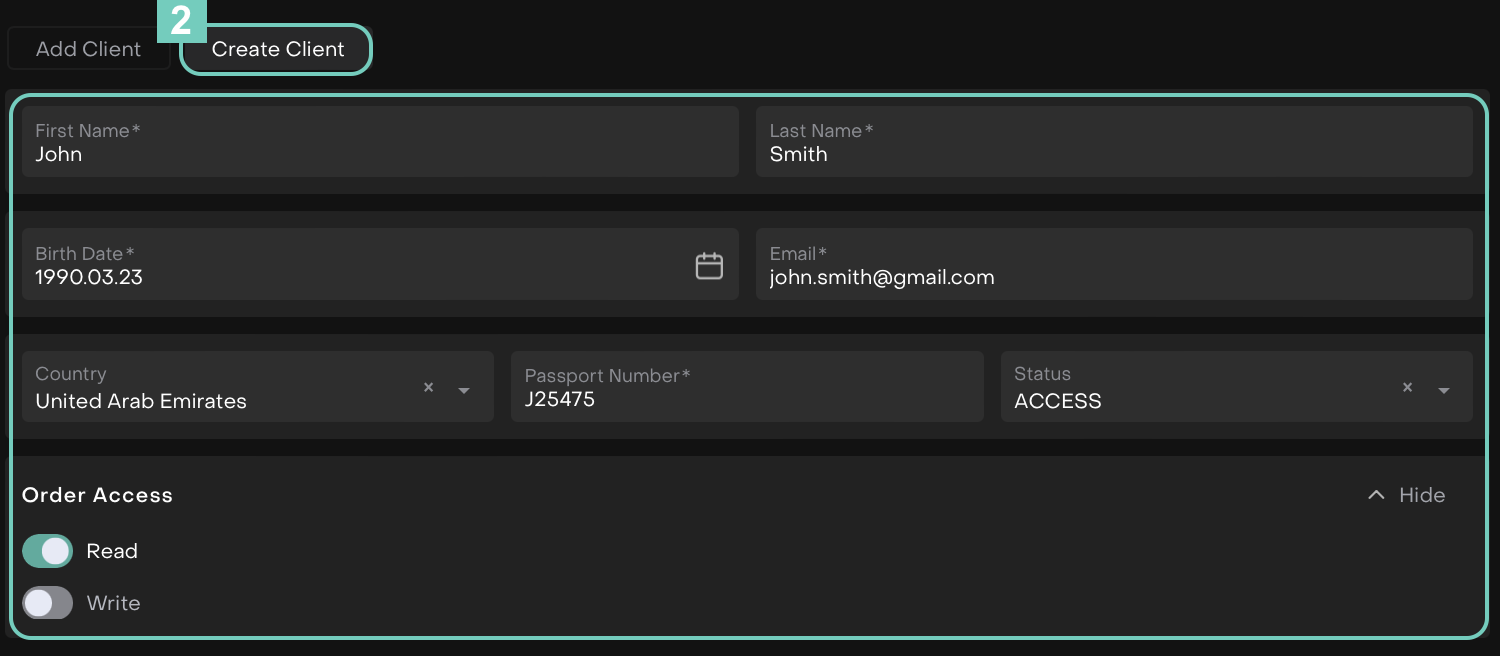Click the step 2 number badge
Screen dimensions: 1500x656
point(181,20)
